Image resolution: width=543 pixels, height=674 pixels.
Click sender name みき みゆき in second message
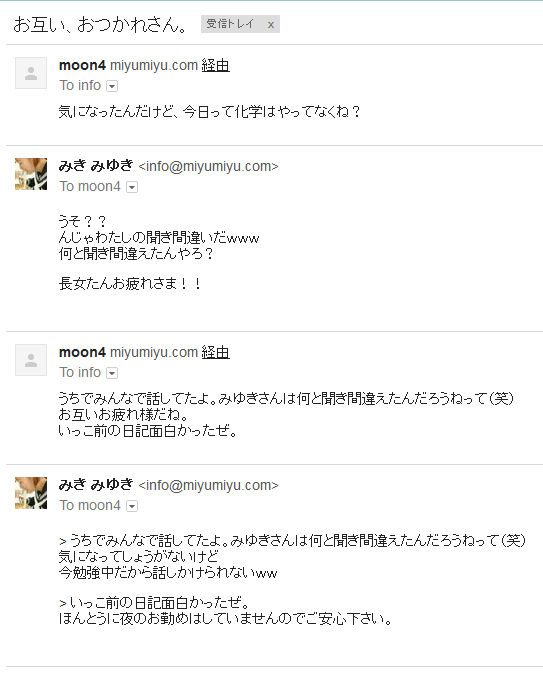tap(96, 166)
